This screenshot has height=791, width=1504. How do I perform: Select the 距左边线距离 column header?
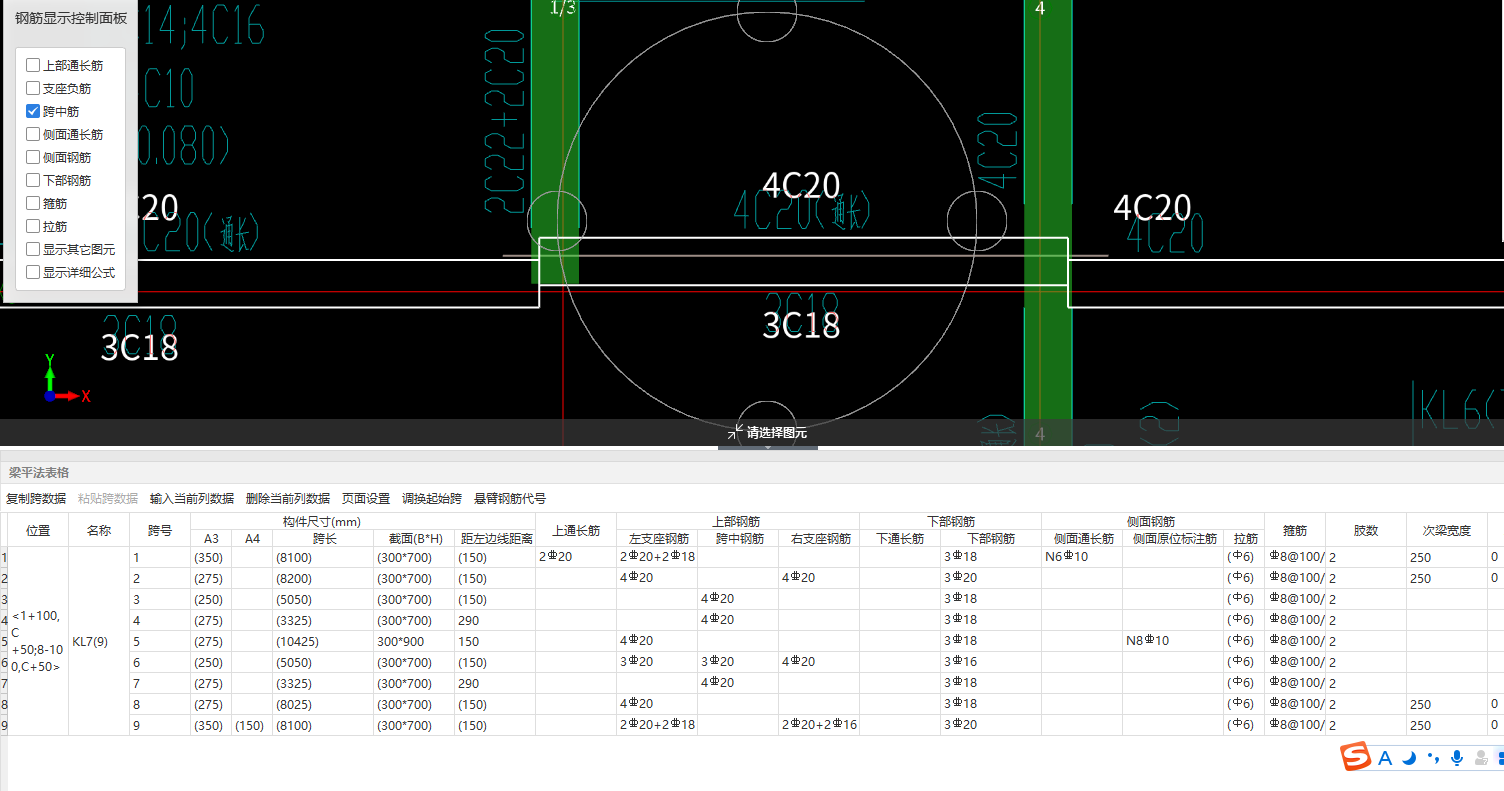[x=496, y=538]
